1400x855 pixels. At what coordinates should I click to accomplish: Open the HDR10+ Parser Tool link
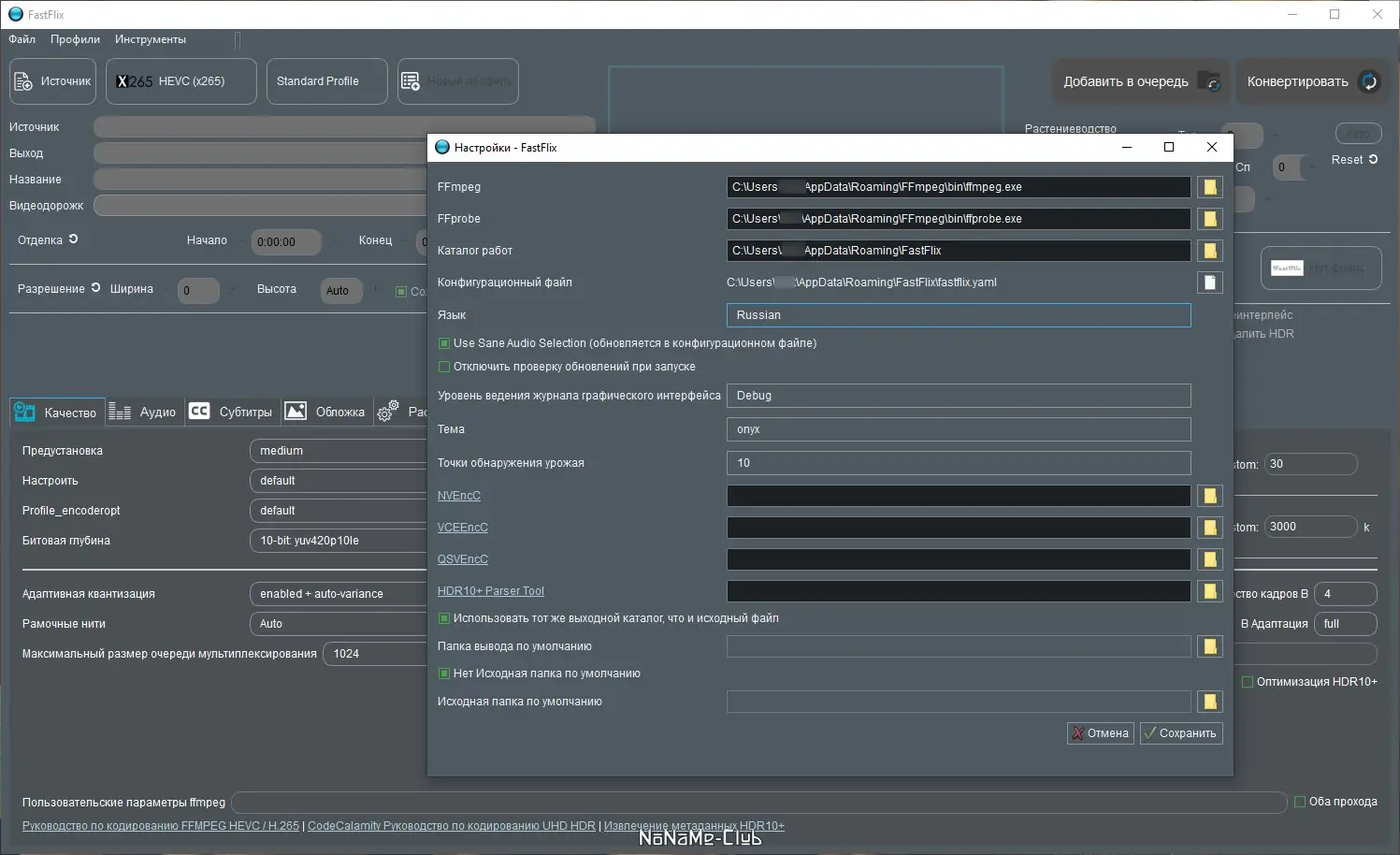(491, 591)
